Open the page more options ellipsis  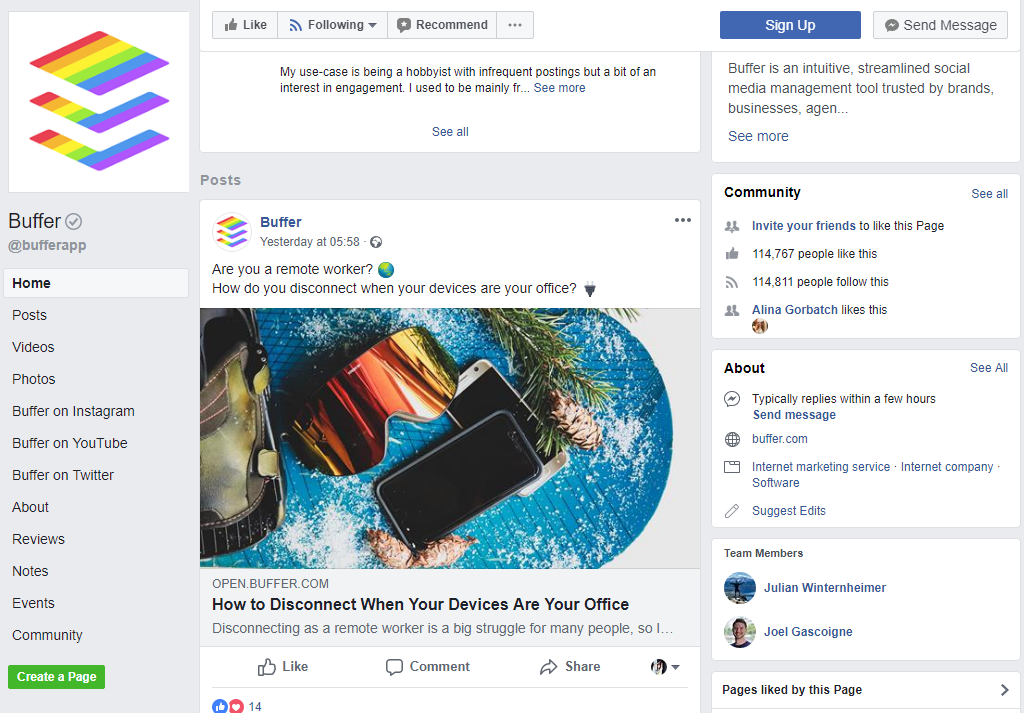coord(515,25)
